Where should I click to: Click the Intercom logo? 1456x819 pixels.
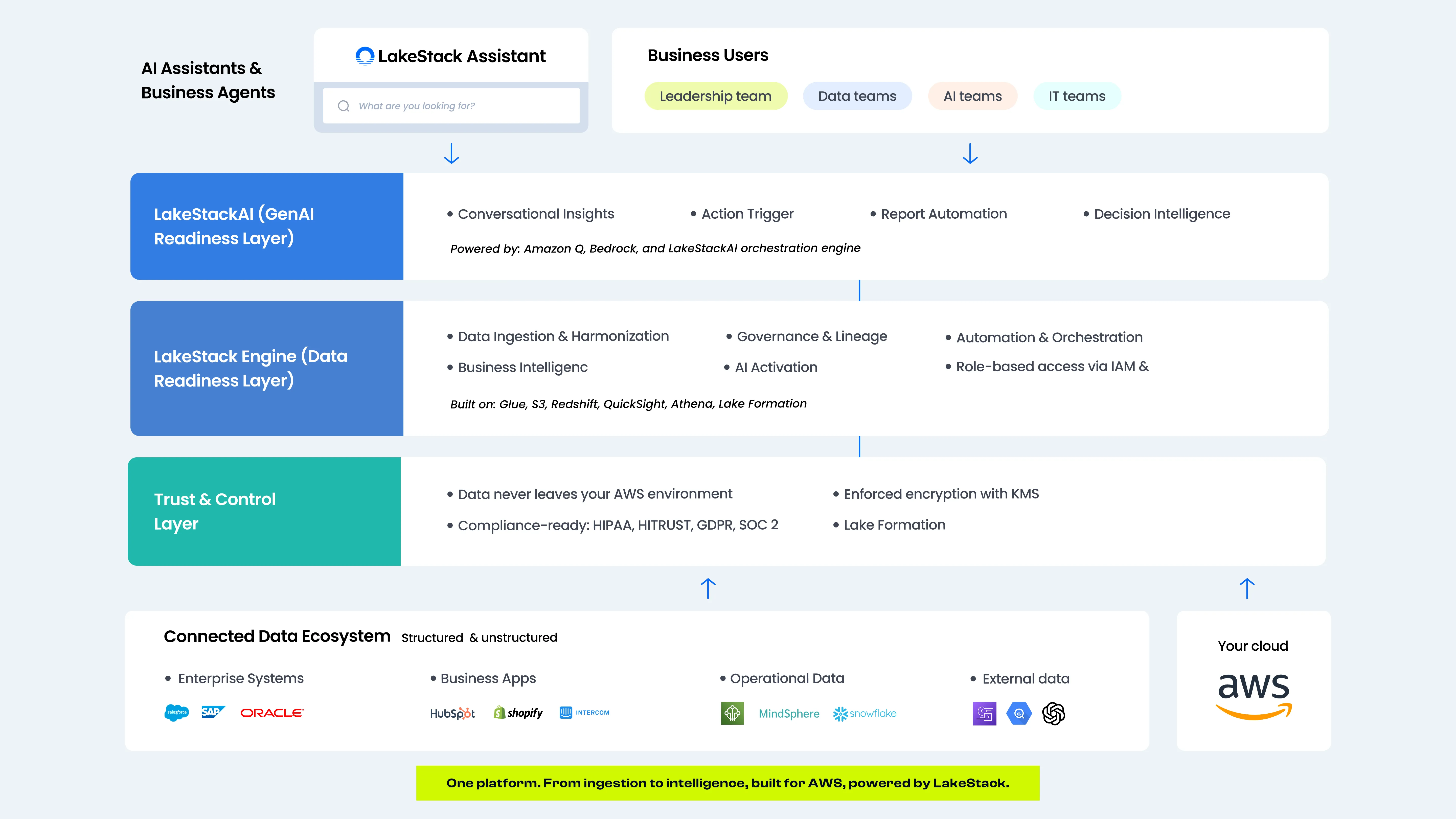(584, 713)
